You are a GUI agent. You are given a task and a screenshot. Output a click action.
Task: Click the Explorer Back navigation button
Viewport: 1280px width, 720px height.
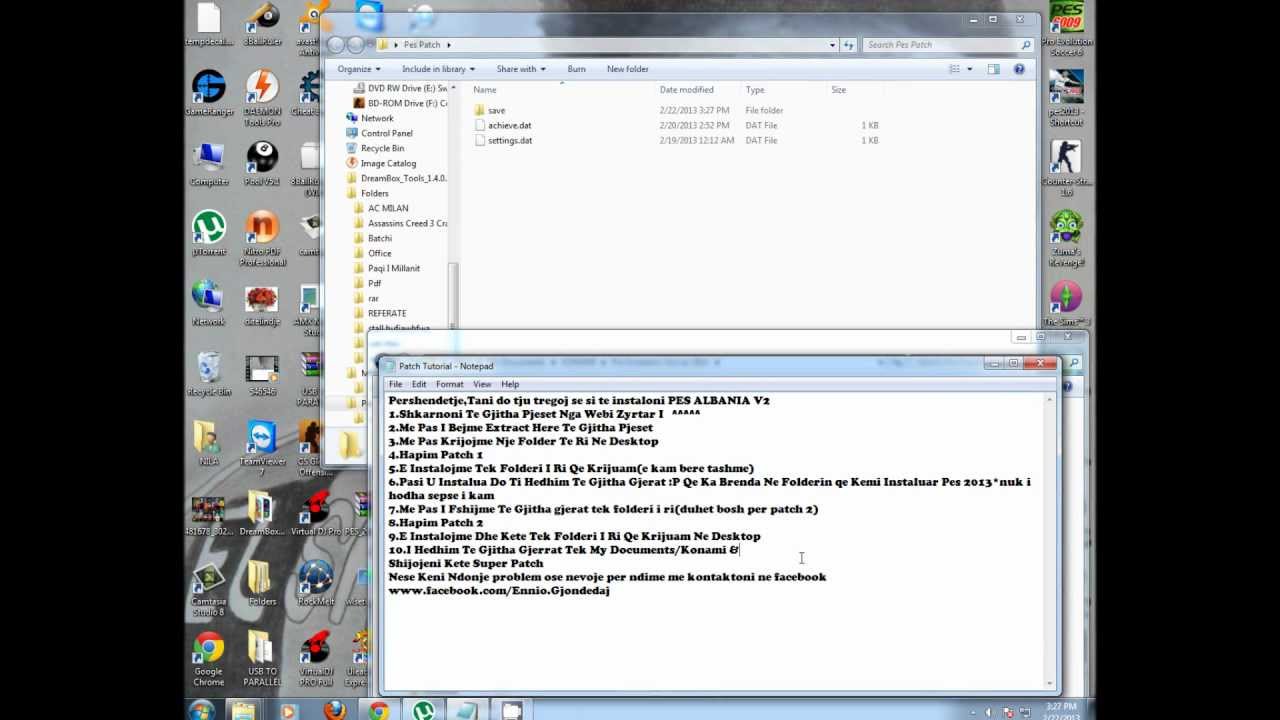click(335, 45)
